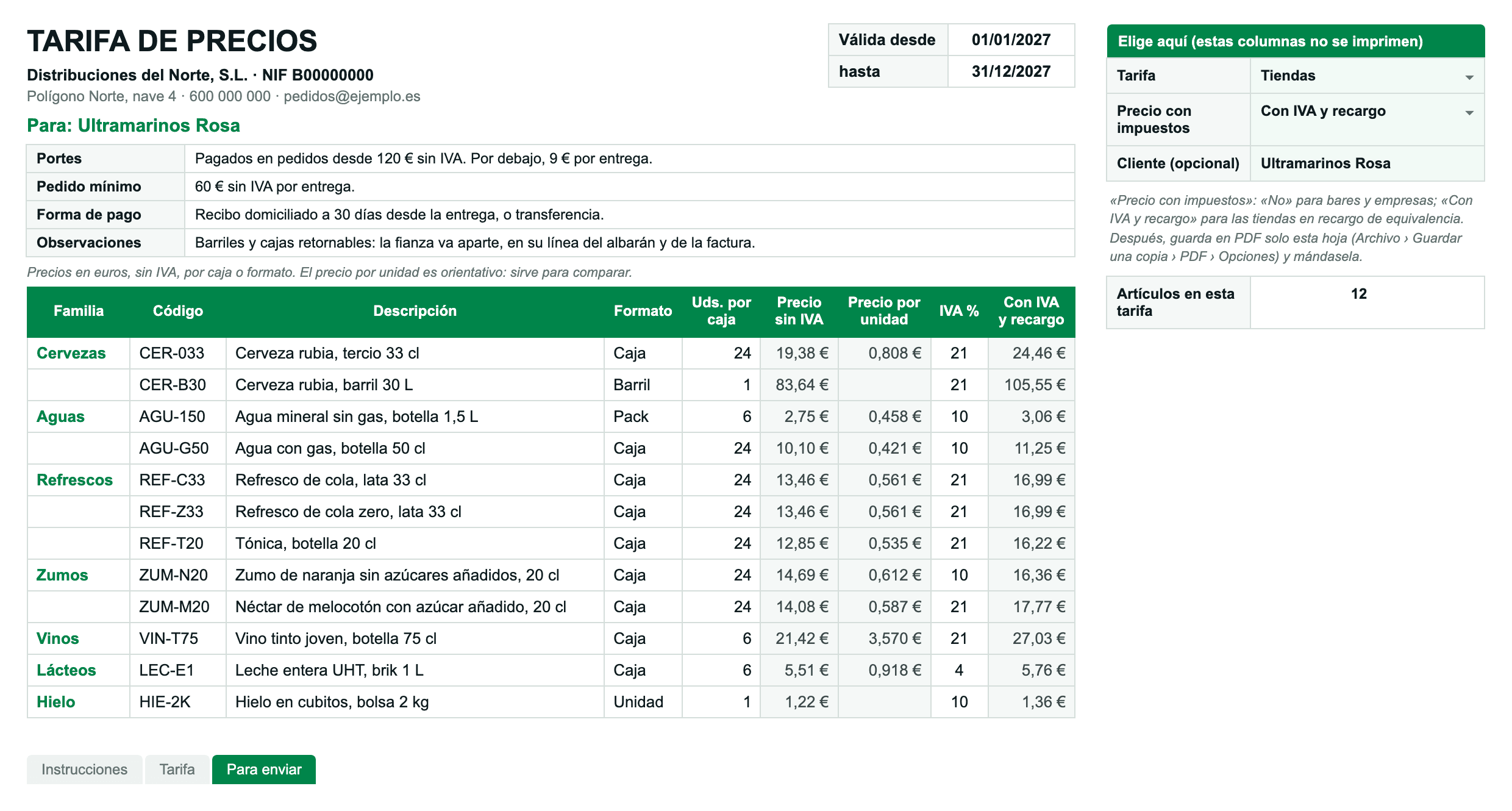Select the 'Zumos' family cell
The width and height of the screenshot is (1512, 811).
click(x=79, y=575)
